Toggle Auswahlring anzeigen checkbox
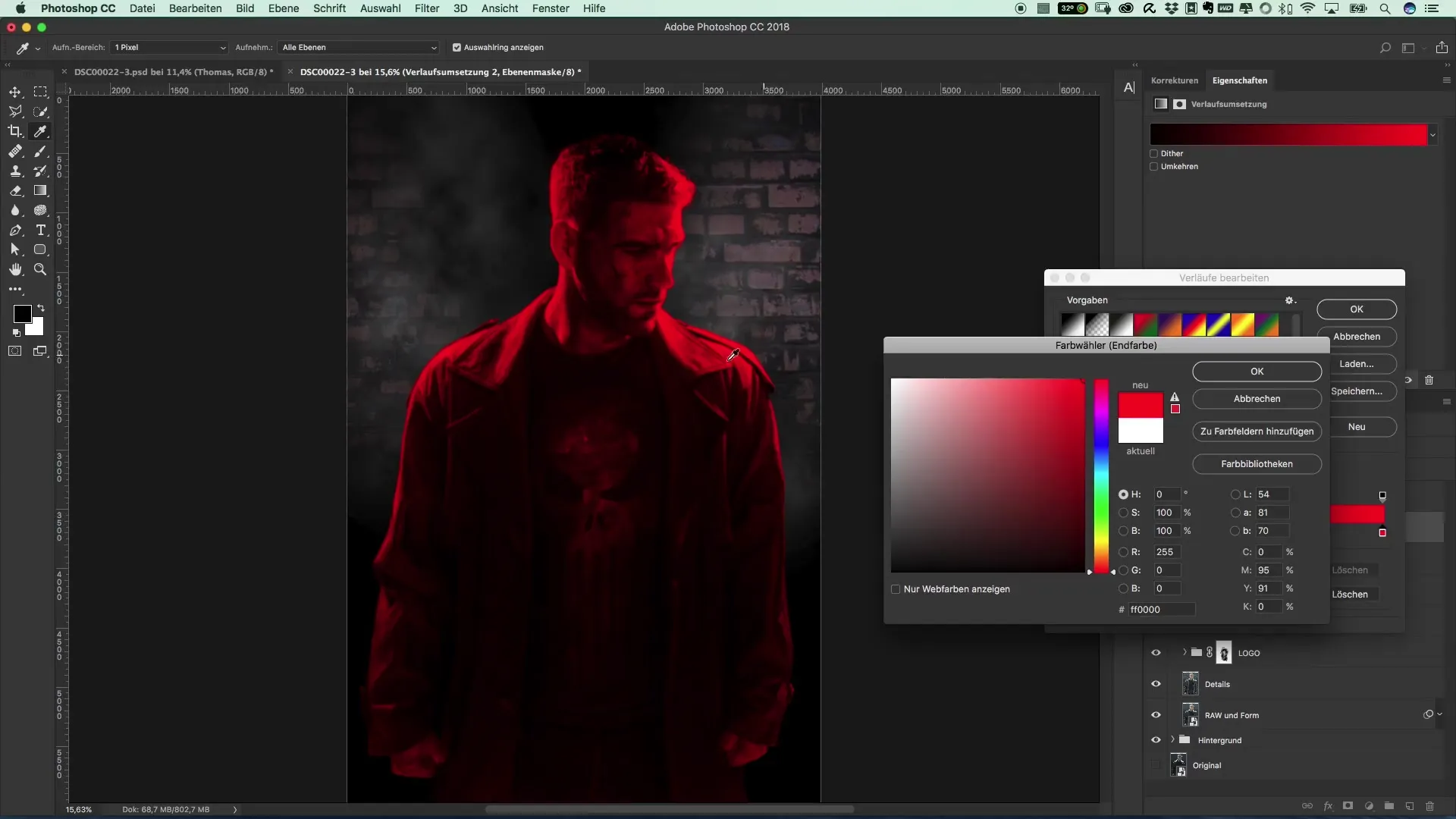 [x=457, y=47]
